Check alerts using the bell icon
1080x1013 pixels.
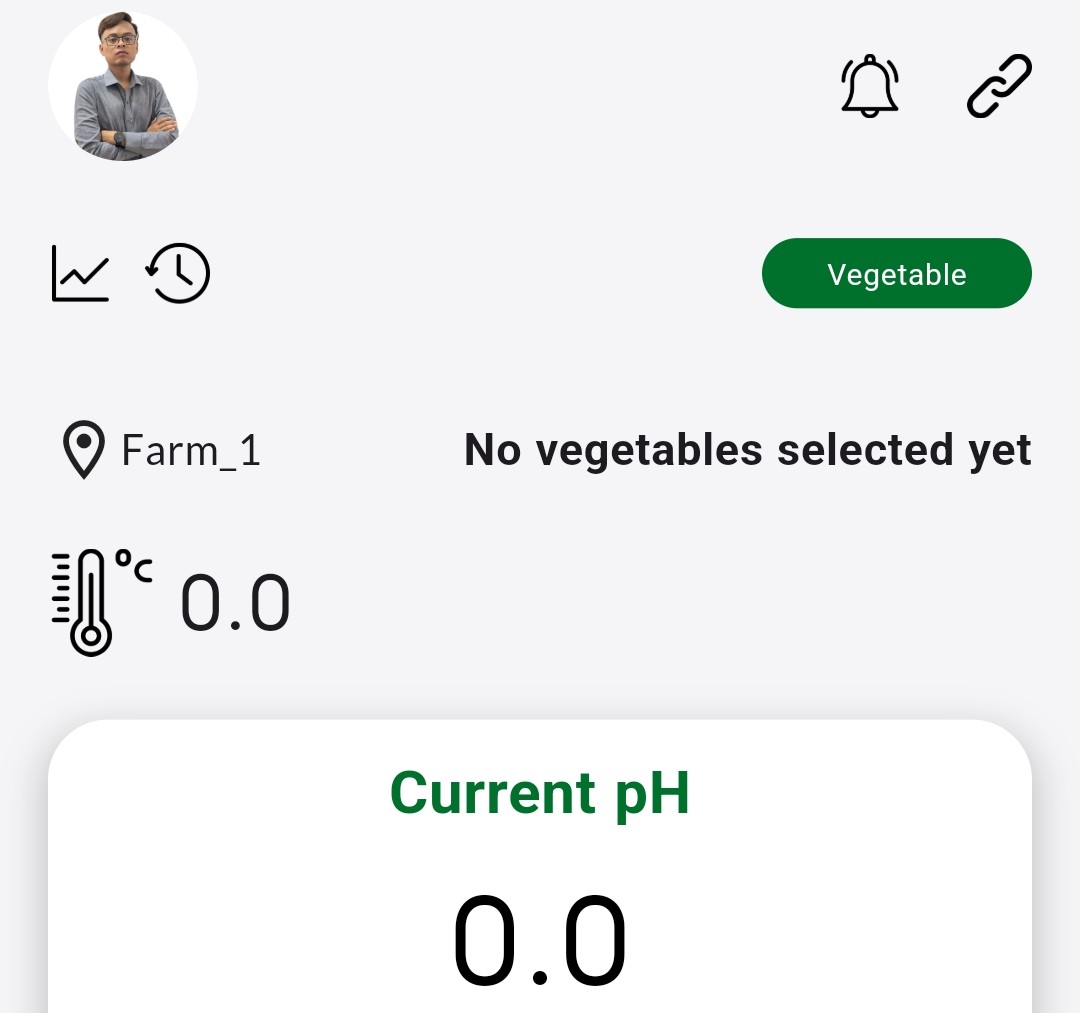pos(869,86)
